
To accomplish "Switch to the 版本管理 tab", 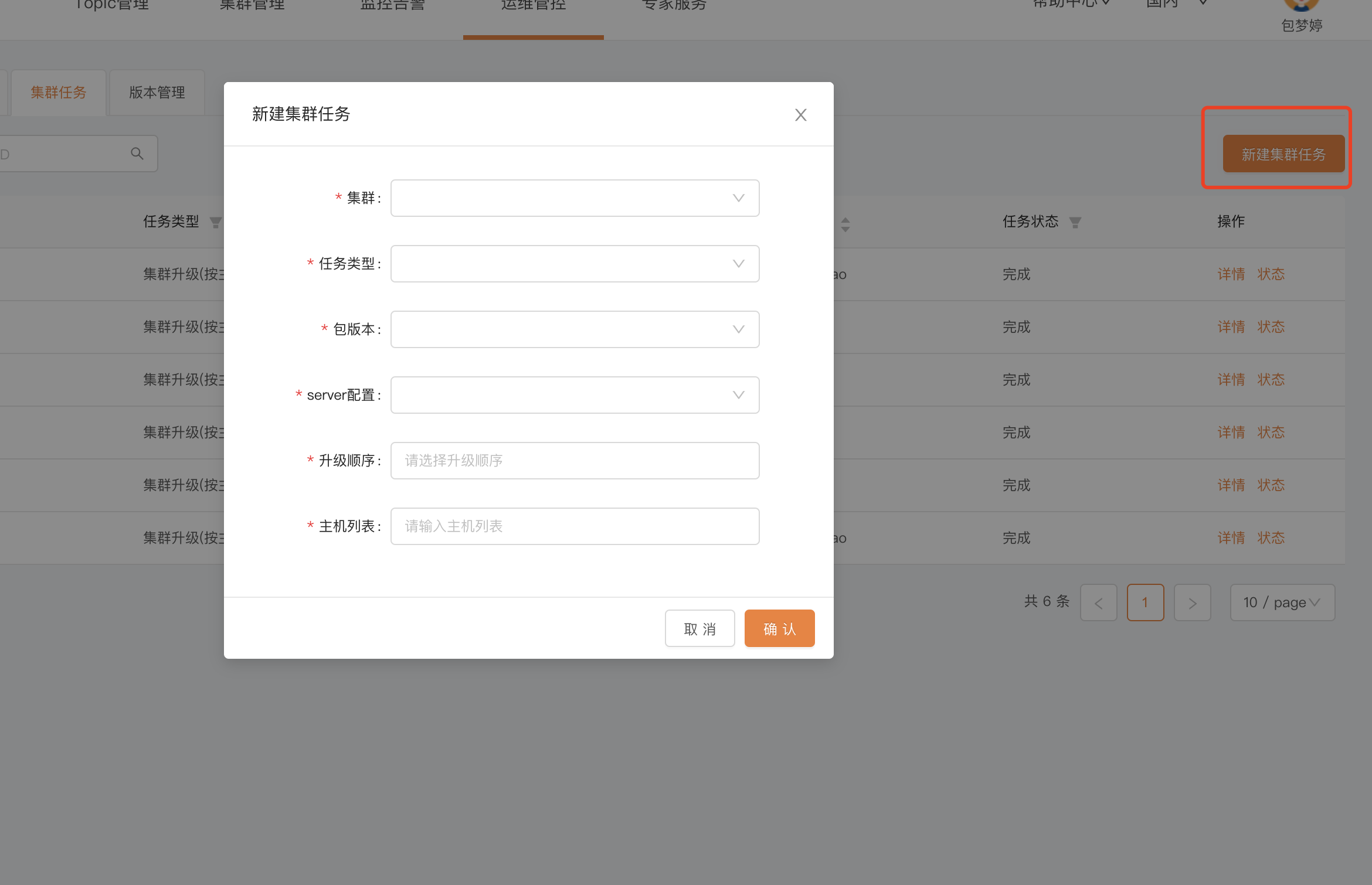I will pyautogui.click(x=157, y=93).
